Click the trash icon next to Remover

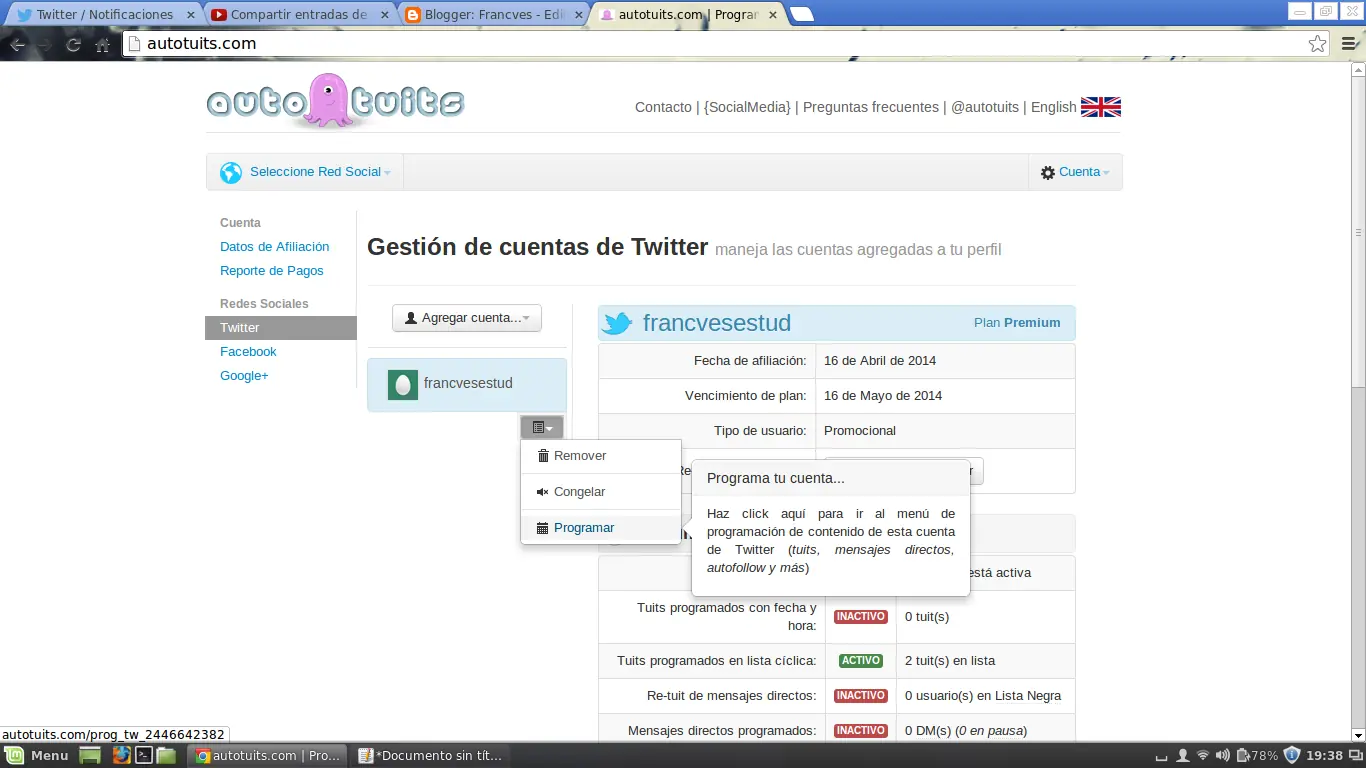pos(543,456)
